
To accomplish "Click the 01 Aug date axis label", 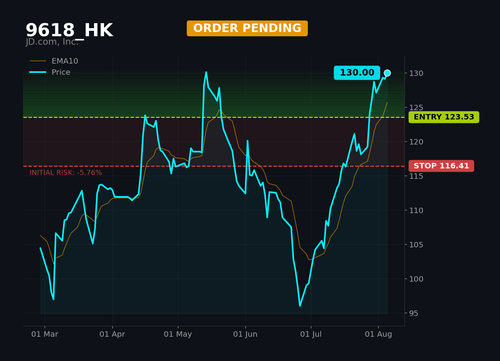I will [x=378, y=334].
